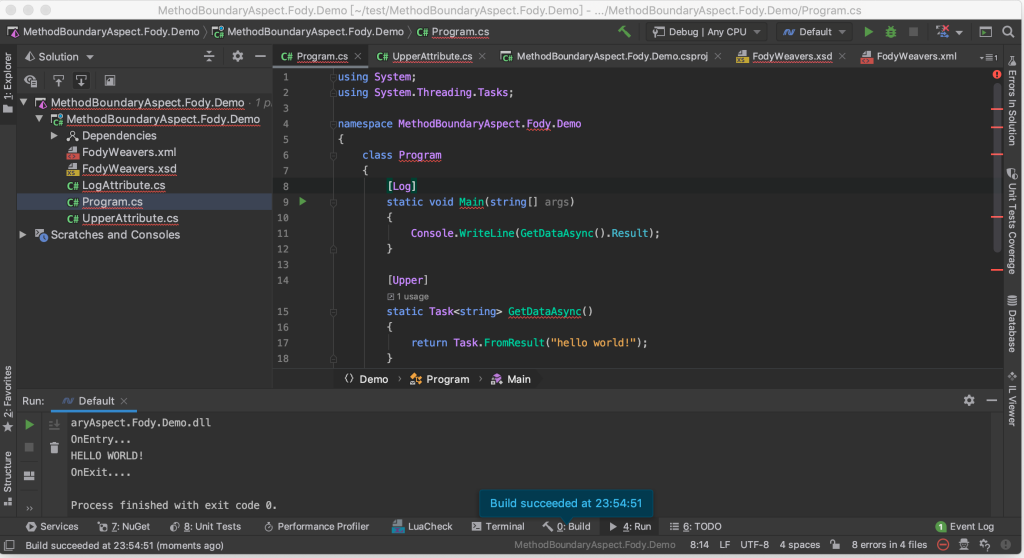This screenshot has width=1024, height=558.
Task: Open the Database side panel
Action: click(1012, 323)
